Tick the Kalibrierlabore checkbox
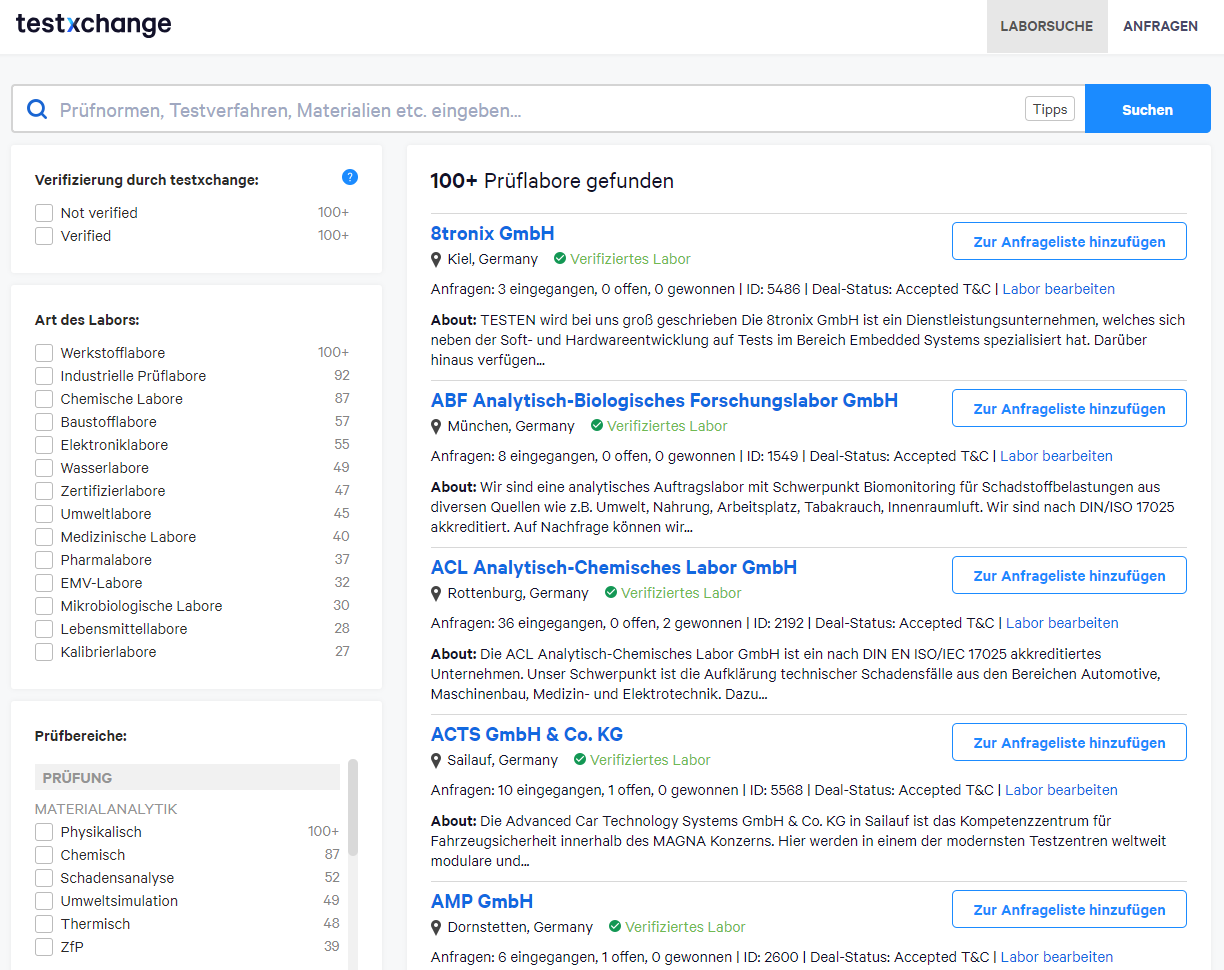The width and height of the screenshot is (1224, 970). tap(44, 652)
